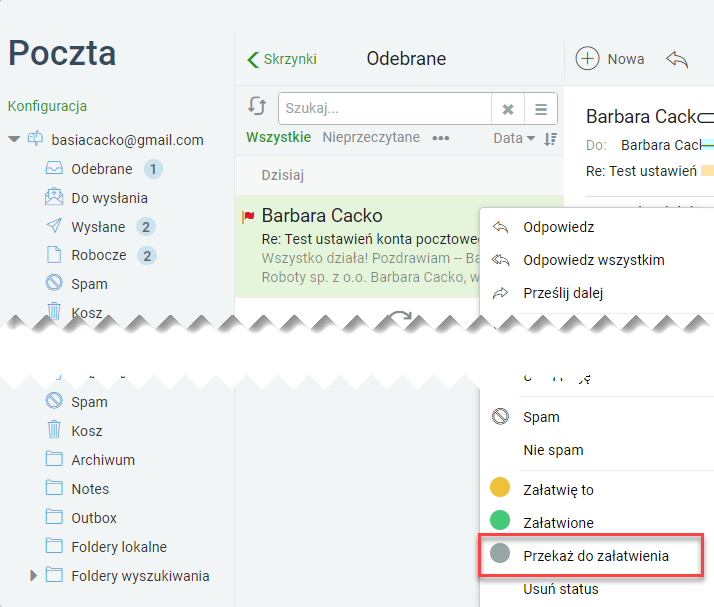This screenshot has height=607, width=714.
Task: Switch to the Nieprzeczytane filter tab
Action: (371, 137)
